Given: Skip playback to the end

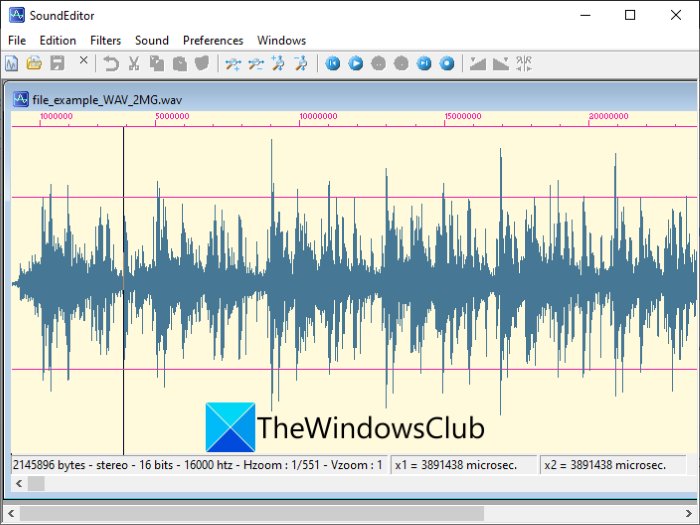Looking at the screenshot, I should 424,63.
